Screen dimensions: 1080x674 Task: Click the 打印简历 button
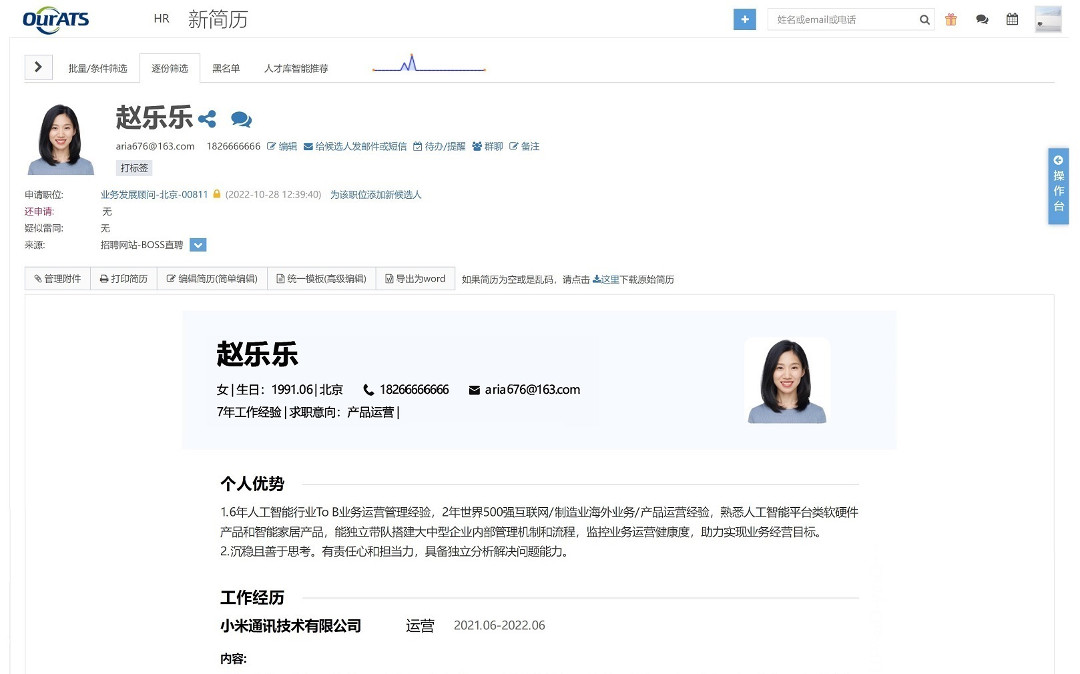point(123,279)
